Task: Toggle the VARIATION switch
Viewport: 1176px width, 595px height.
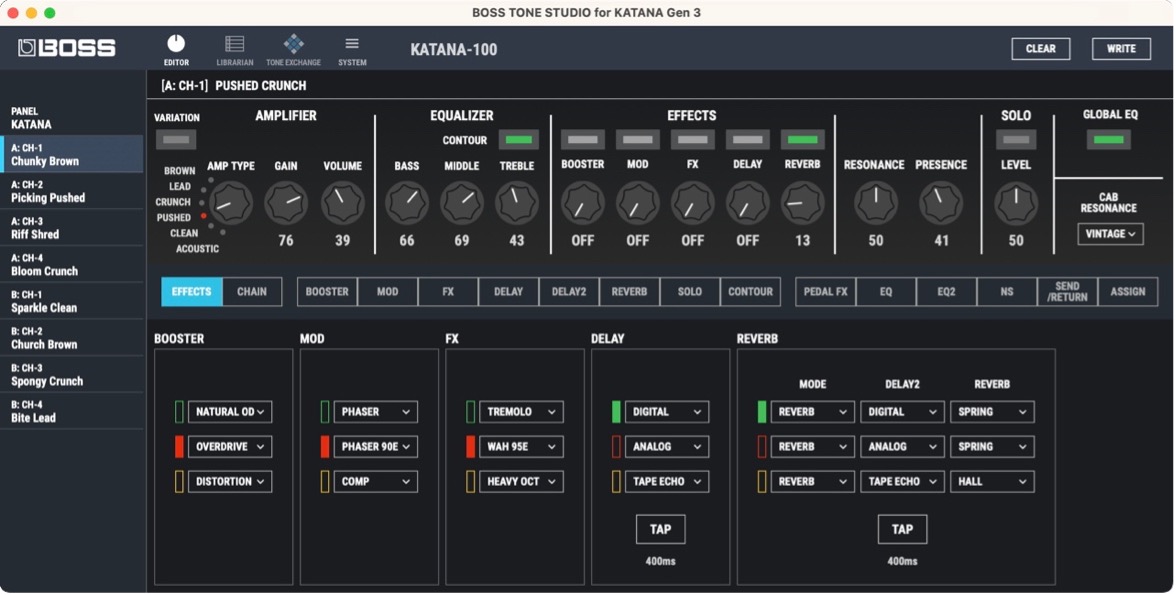Action: coord(177,140)
